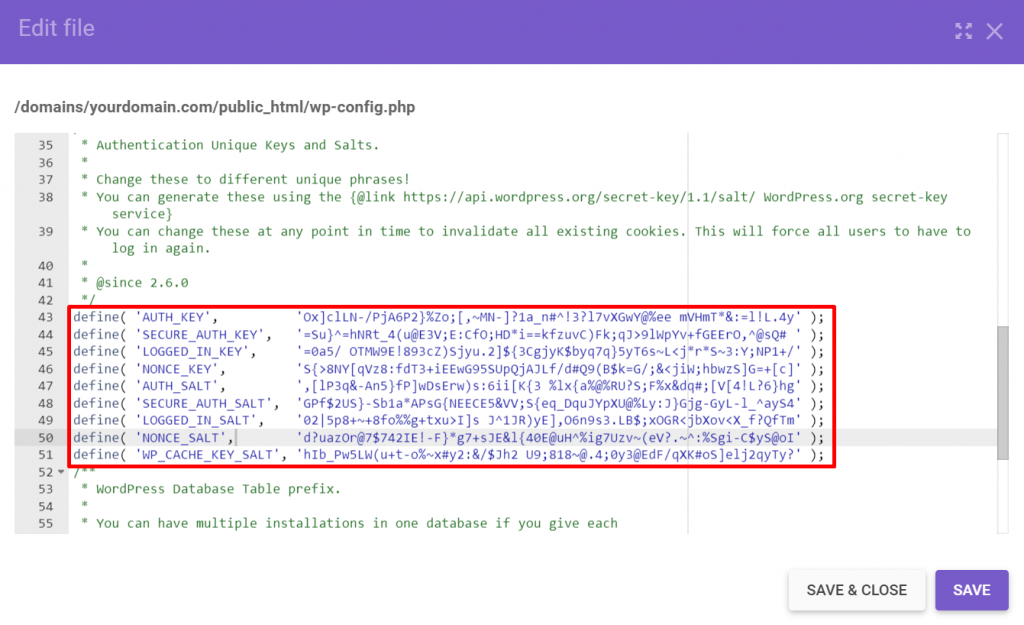Place cursor on the AUTH_KEY define line
The image size is (1024, 625).
click(x=300, y=316)
